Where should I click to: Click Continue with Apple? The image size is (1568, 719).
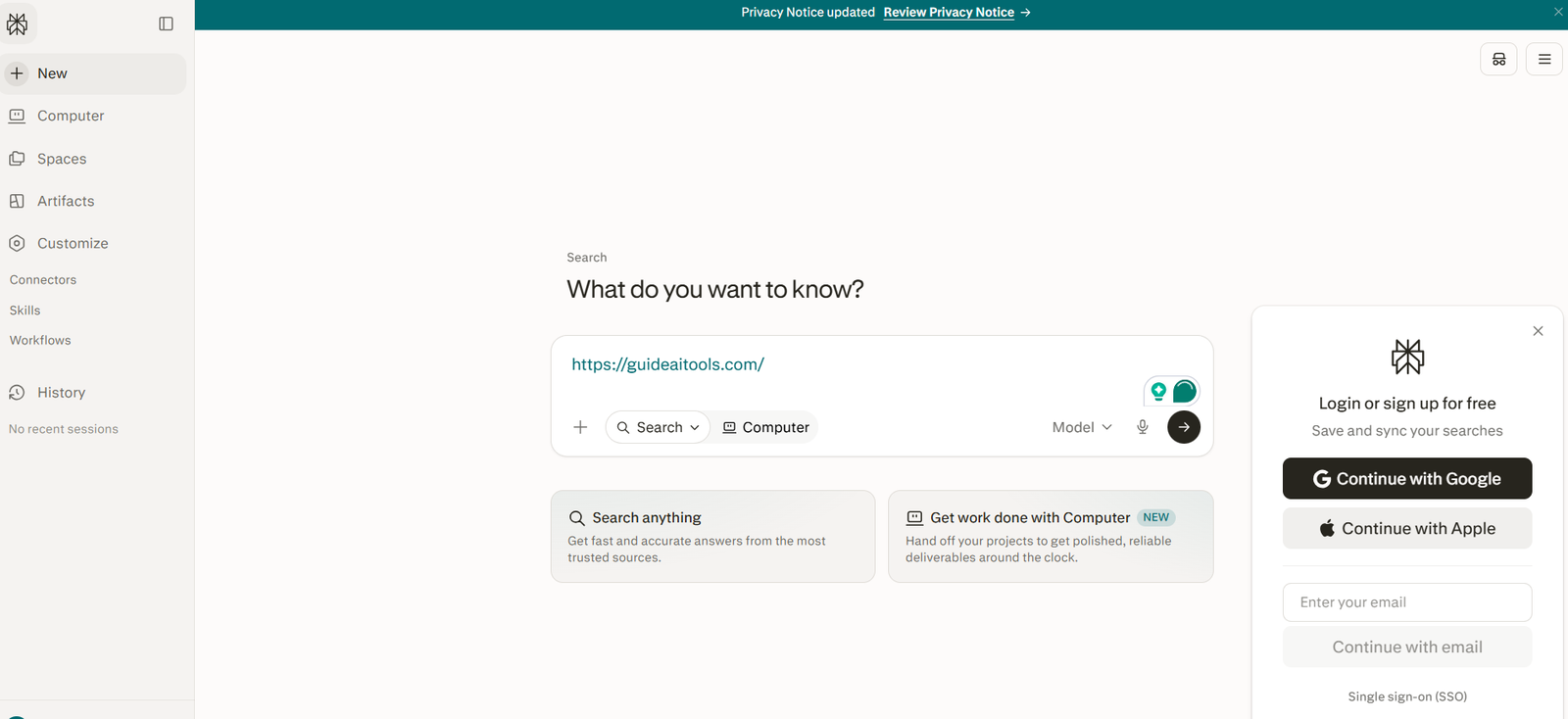pyautogui.click(x=1407, y=529)
